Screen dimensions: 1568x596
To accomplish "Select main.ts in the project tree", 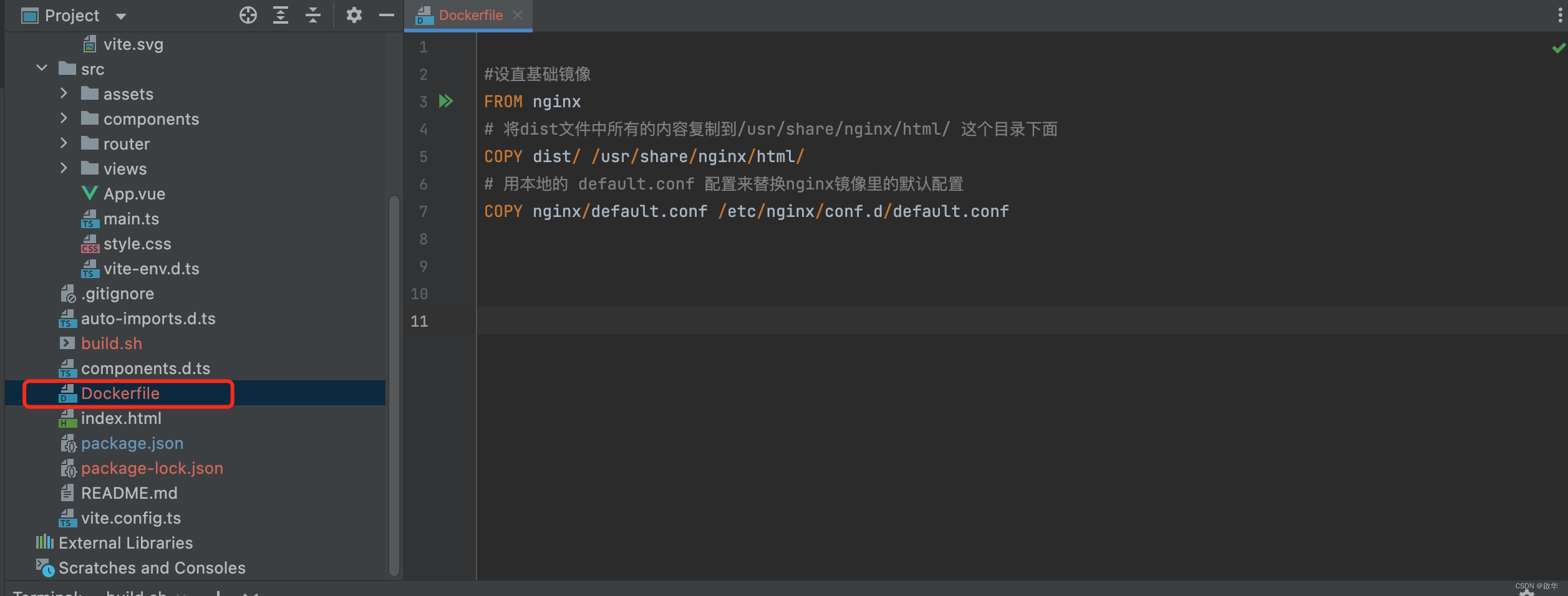I will click(x=131, y=219).
